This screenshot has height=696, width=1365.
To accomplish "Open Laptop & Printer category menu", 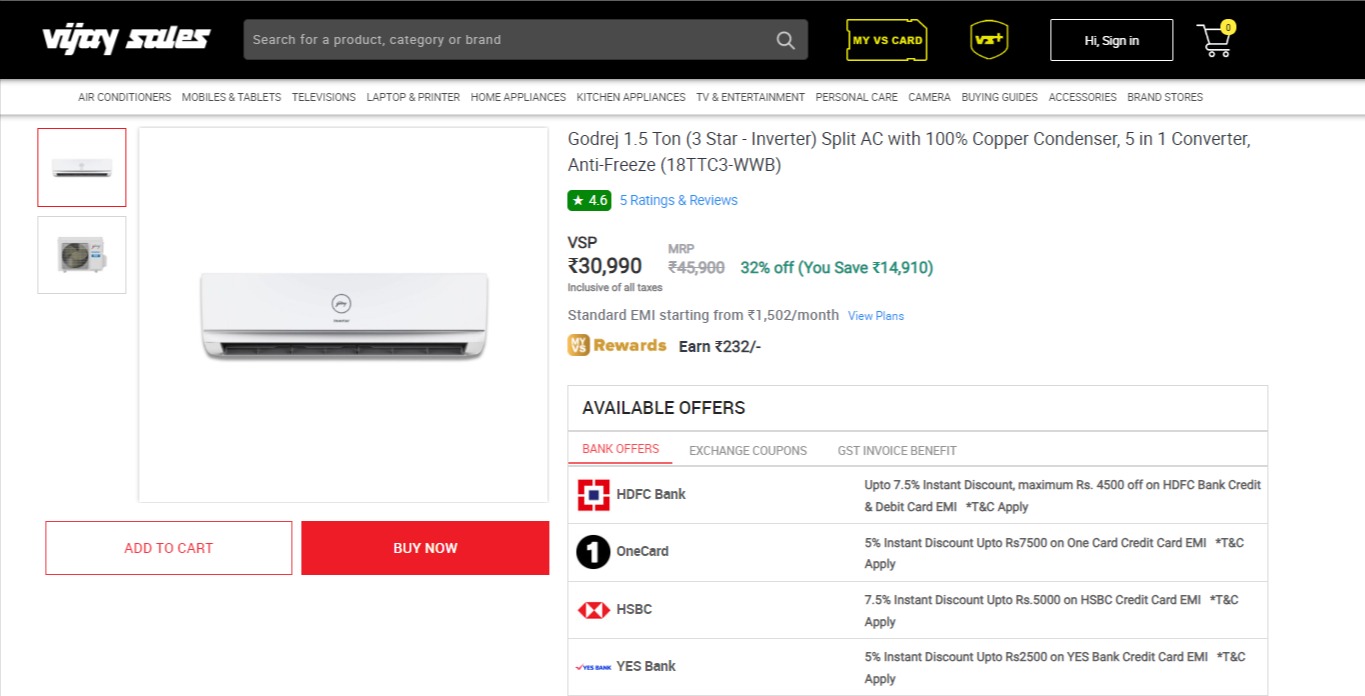I will (x=413, y=97).
